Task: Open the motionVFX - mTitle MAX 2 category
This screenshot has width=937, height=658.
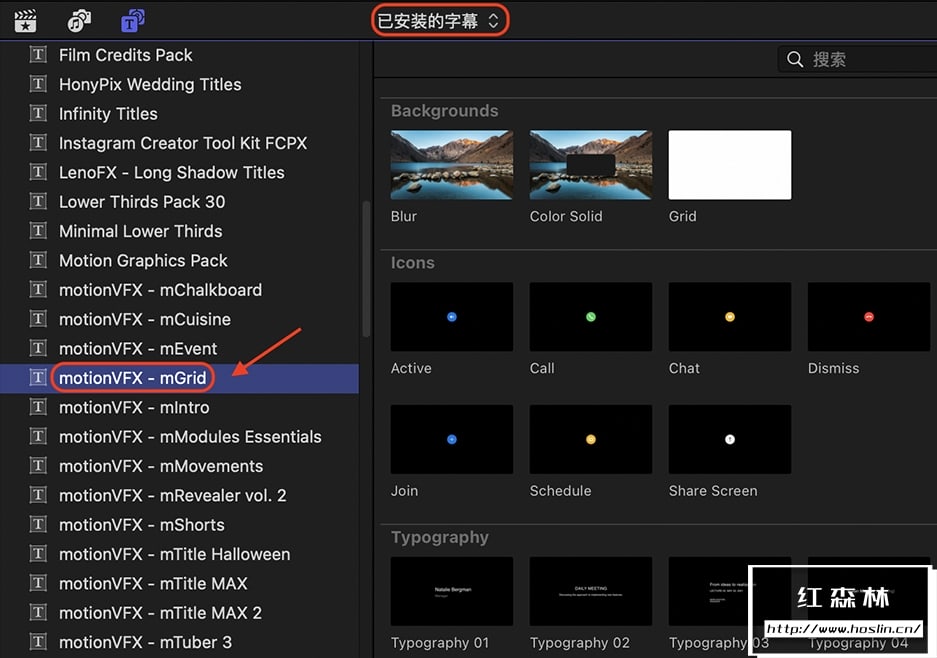Action: pyautogui.click(x=179, y=613)
